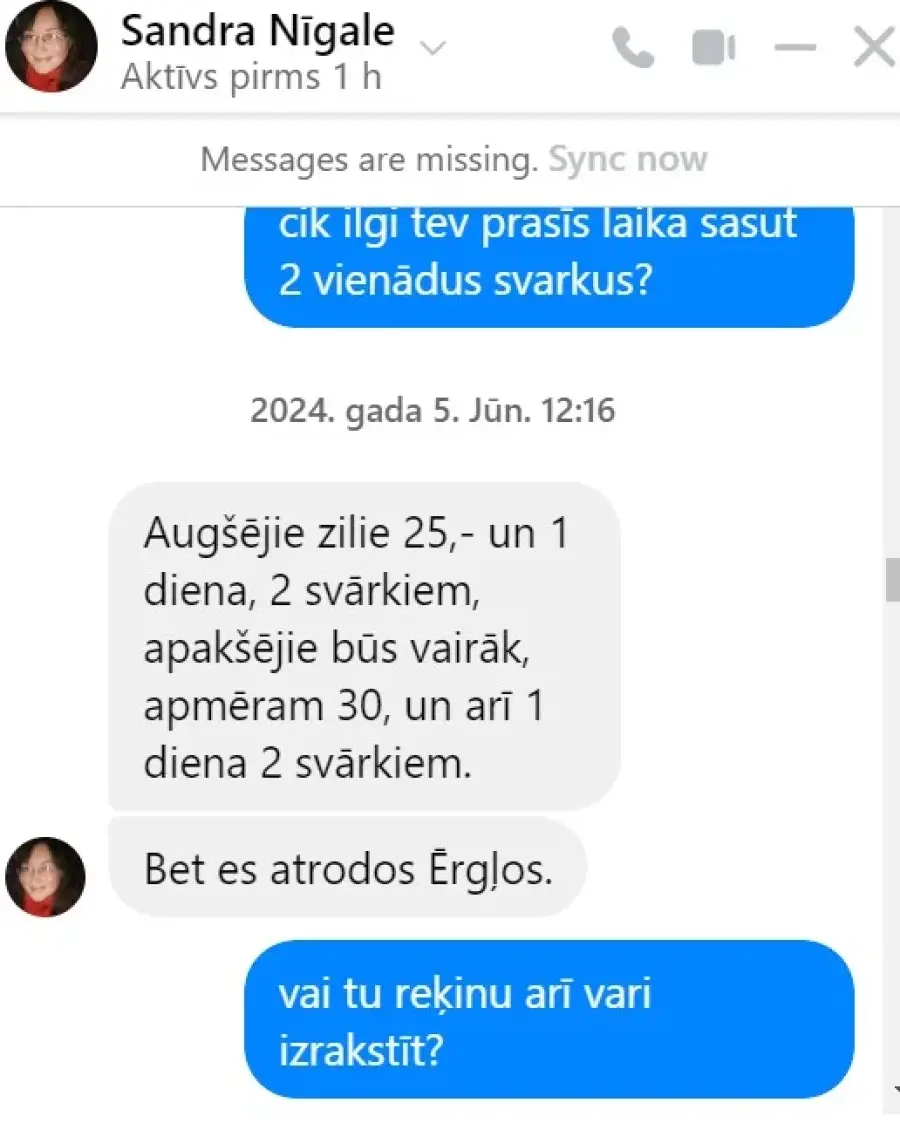The height and width of the screenshot is (1130, 900).
Task: Minimize the chat window
Action: click(x=795, y=48)
